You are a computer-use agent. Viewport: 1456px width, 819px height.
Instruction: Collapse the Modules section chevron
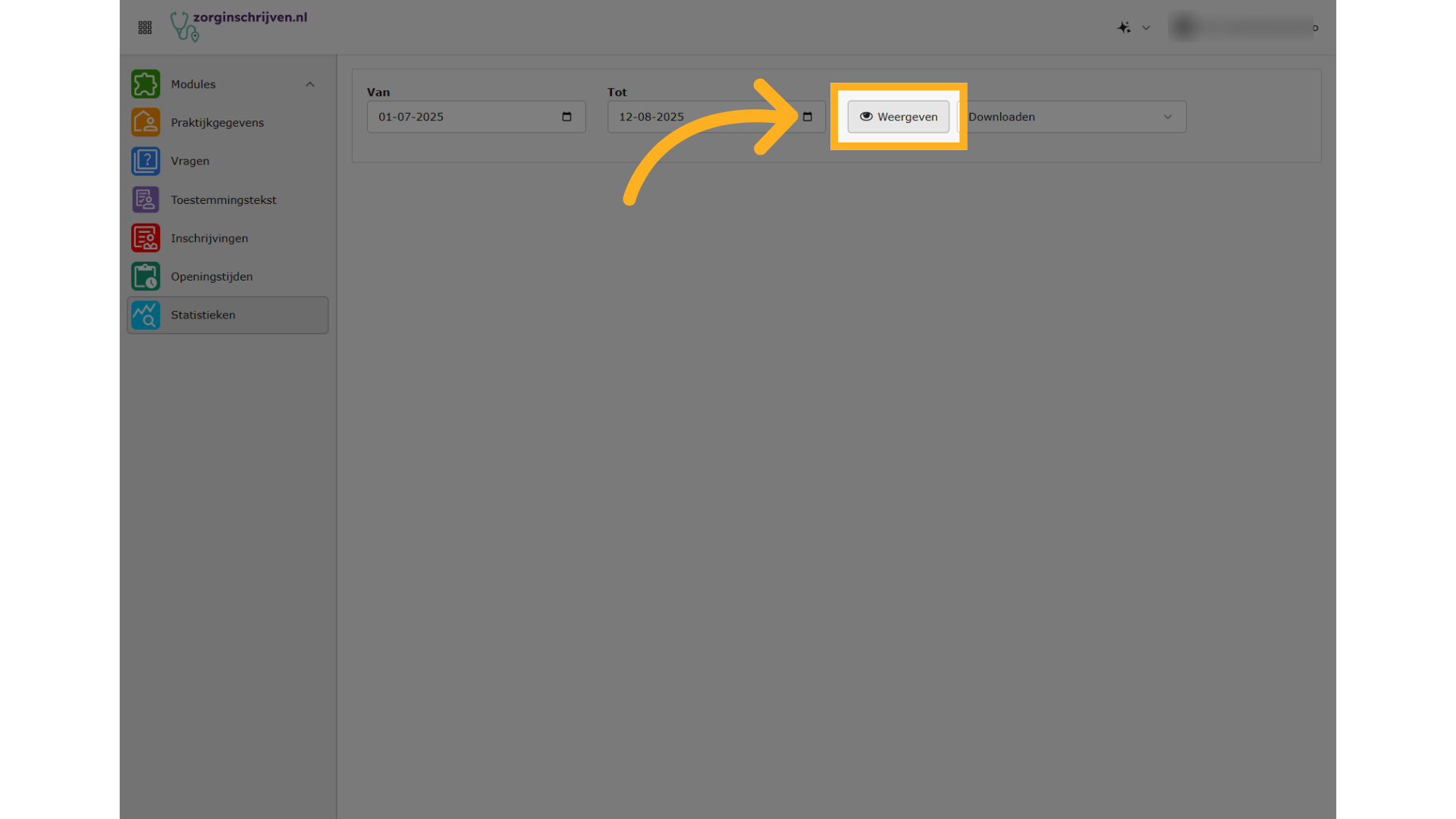(310, 84)
